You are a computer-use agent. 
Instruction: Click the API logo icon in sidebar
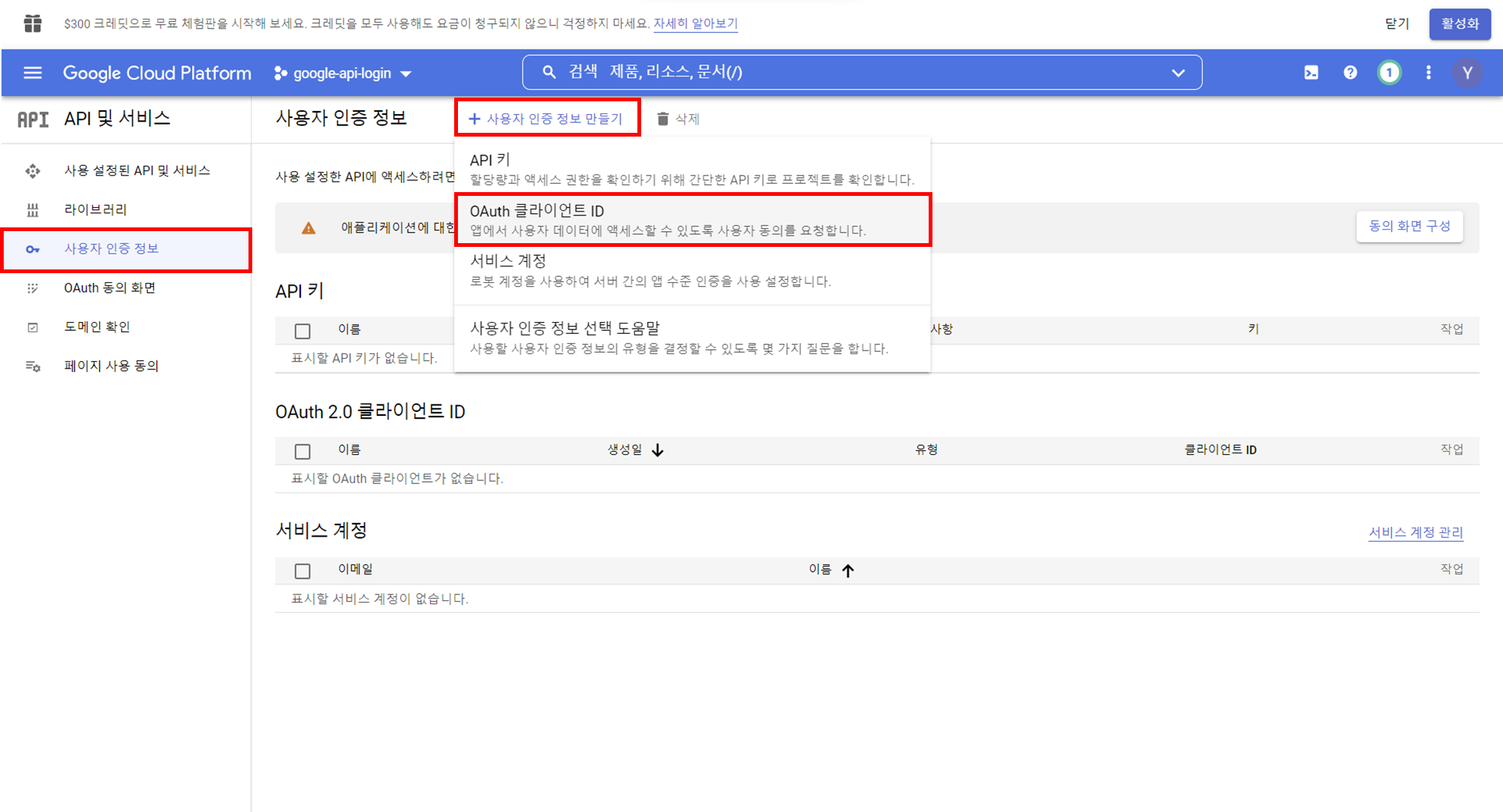pos(33,119)
